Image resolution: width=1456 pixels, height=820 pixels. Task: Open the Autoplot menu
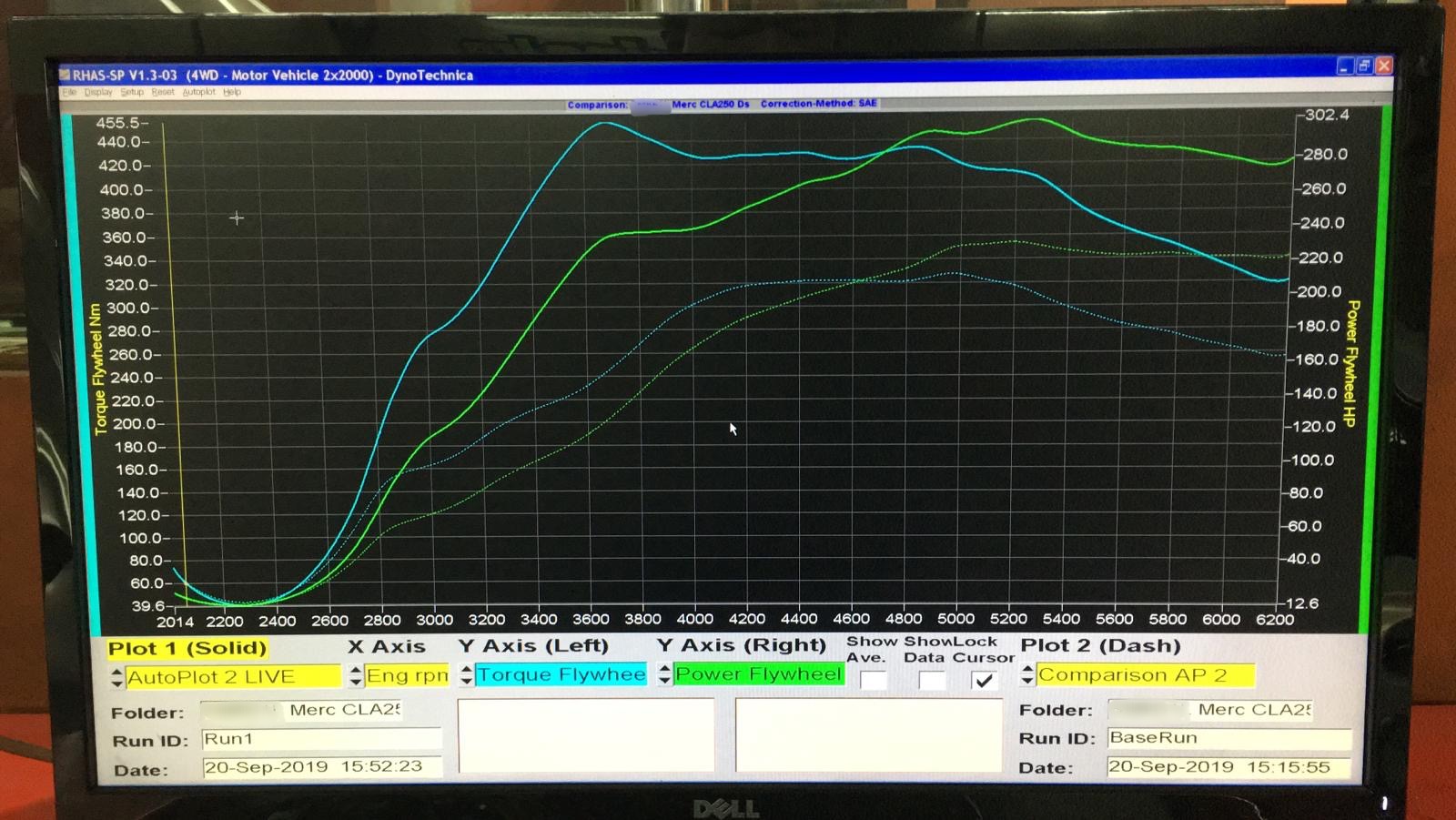point(199,92)
